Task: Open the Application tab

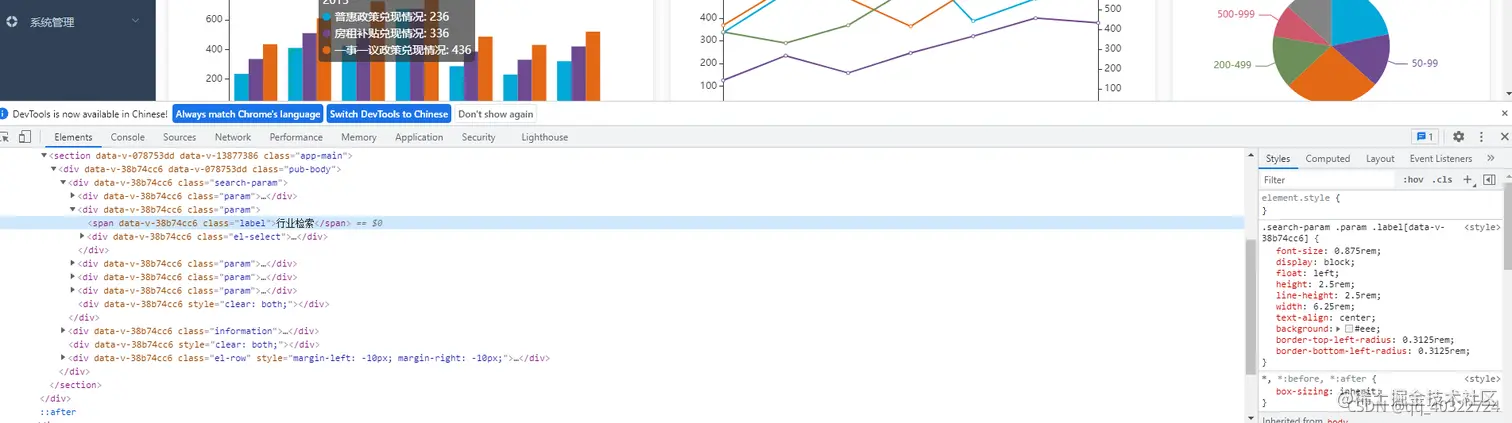Action: coord(419,137)
